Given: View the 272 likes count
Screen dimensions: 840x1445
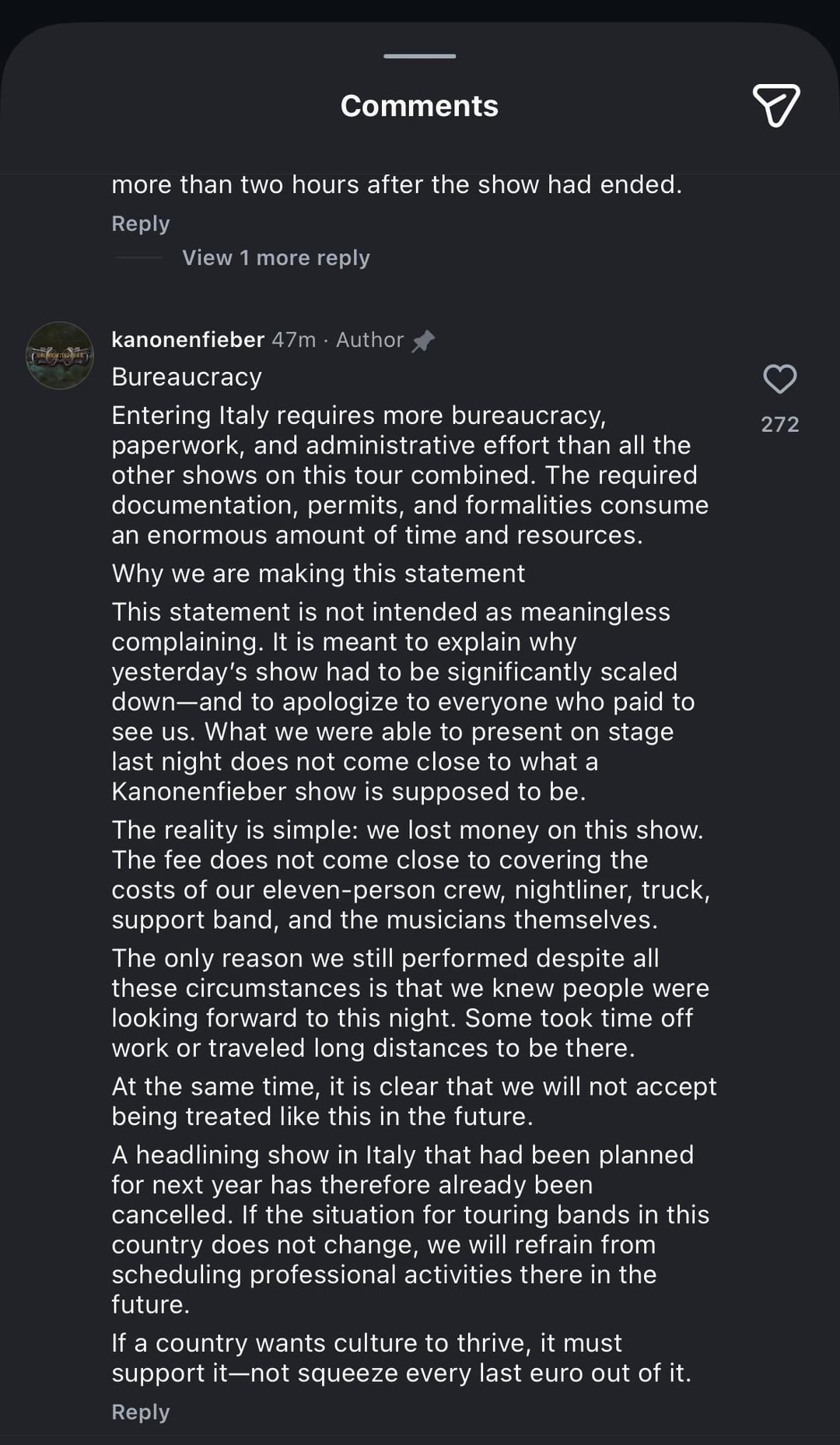Looking at the screenshot, I should [779, 424].
